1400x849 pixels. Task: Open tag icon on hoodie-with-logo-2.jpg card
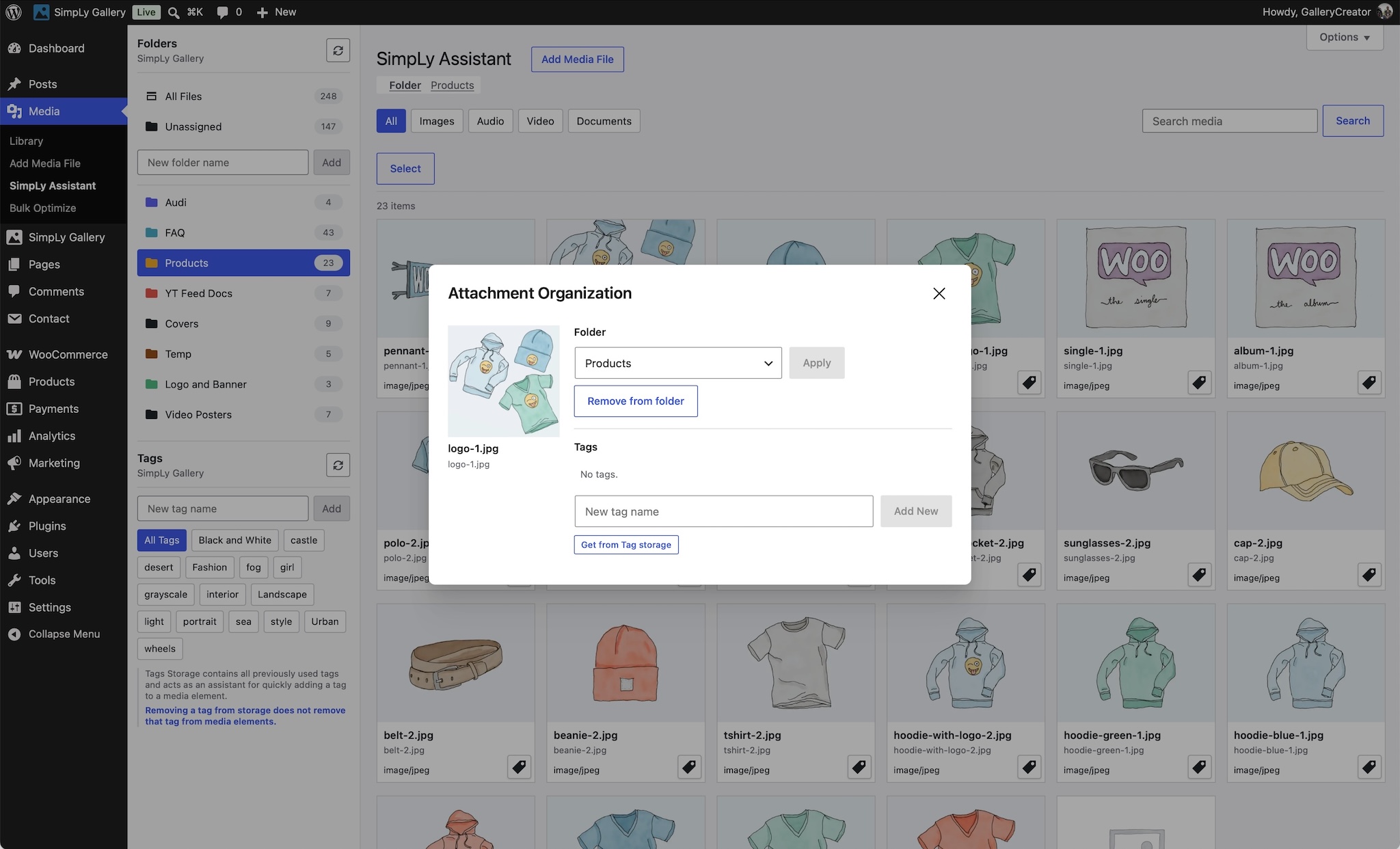pos(1029,767)
